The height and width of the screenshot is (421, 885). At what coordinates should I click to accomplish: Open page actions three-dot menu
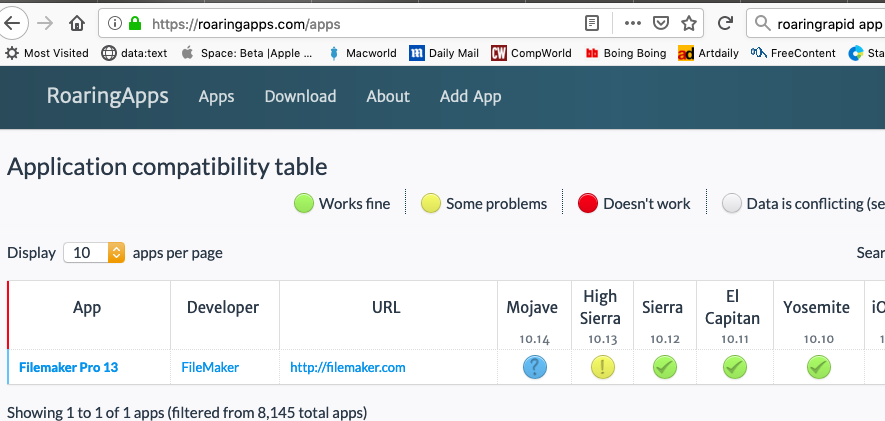tap(632, 23)
